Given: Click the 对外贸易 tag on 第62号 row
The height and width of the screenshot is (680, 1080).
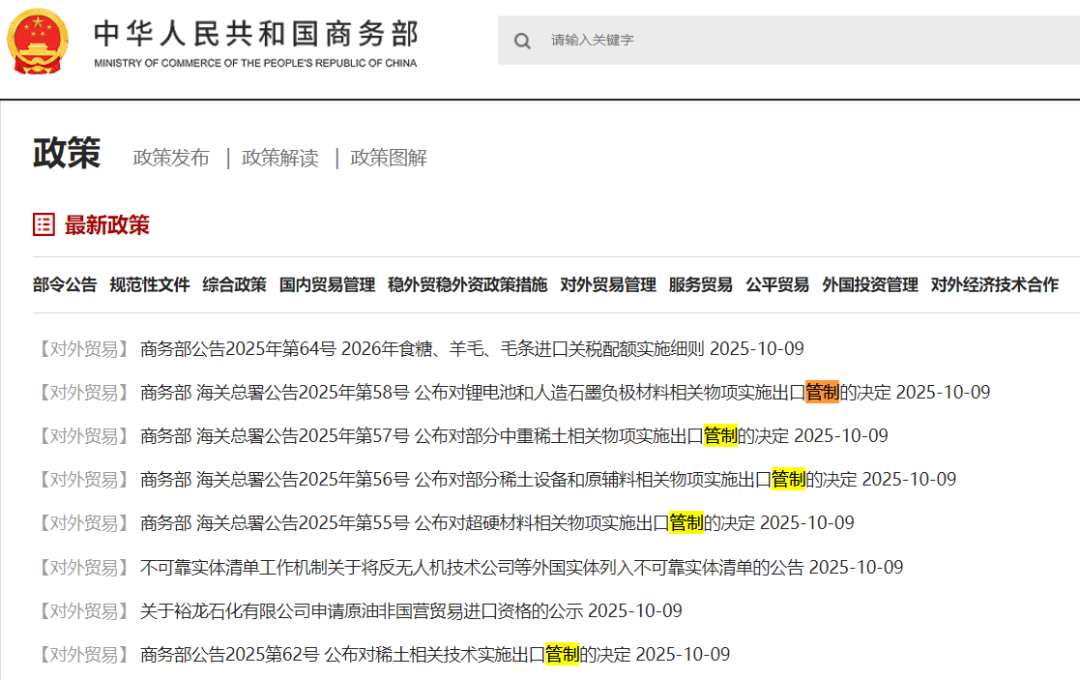Looking at the screenshot, I should (x=84, y=654).
